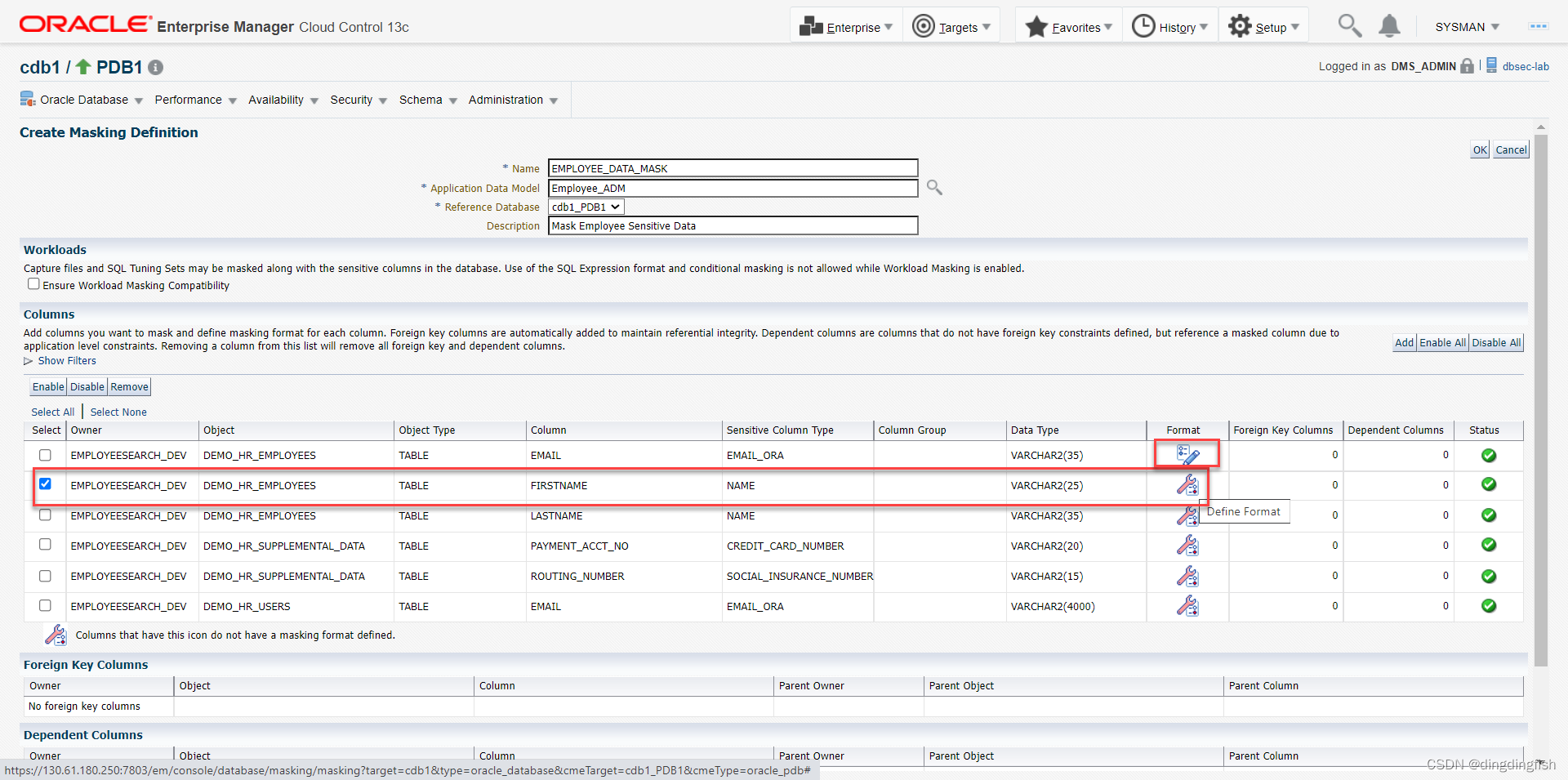Click Application Data Model input field
This screenshot has height=780, width=1568.
(x=733, y=188)
